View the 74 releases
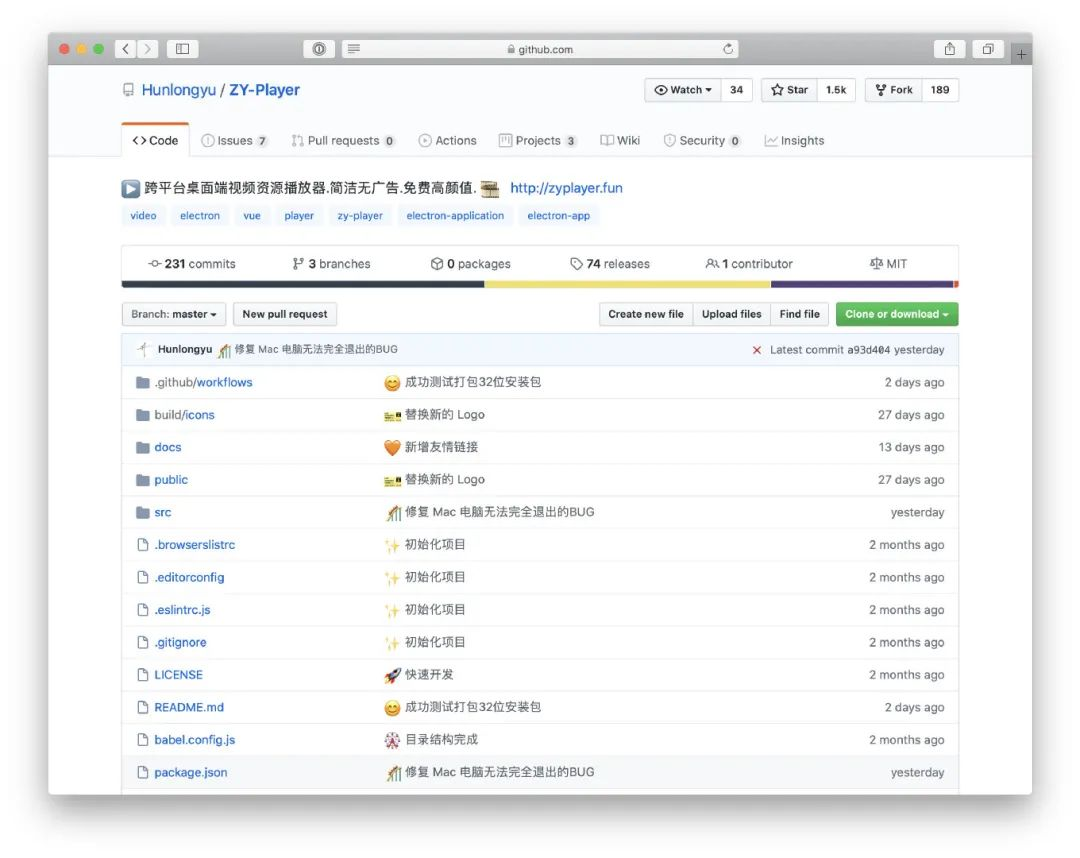This screenshot has height=858, width=1080. pyautogui.click(x=610, y=264)
